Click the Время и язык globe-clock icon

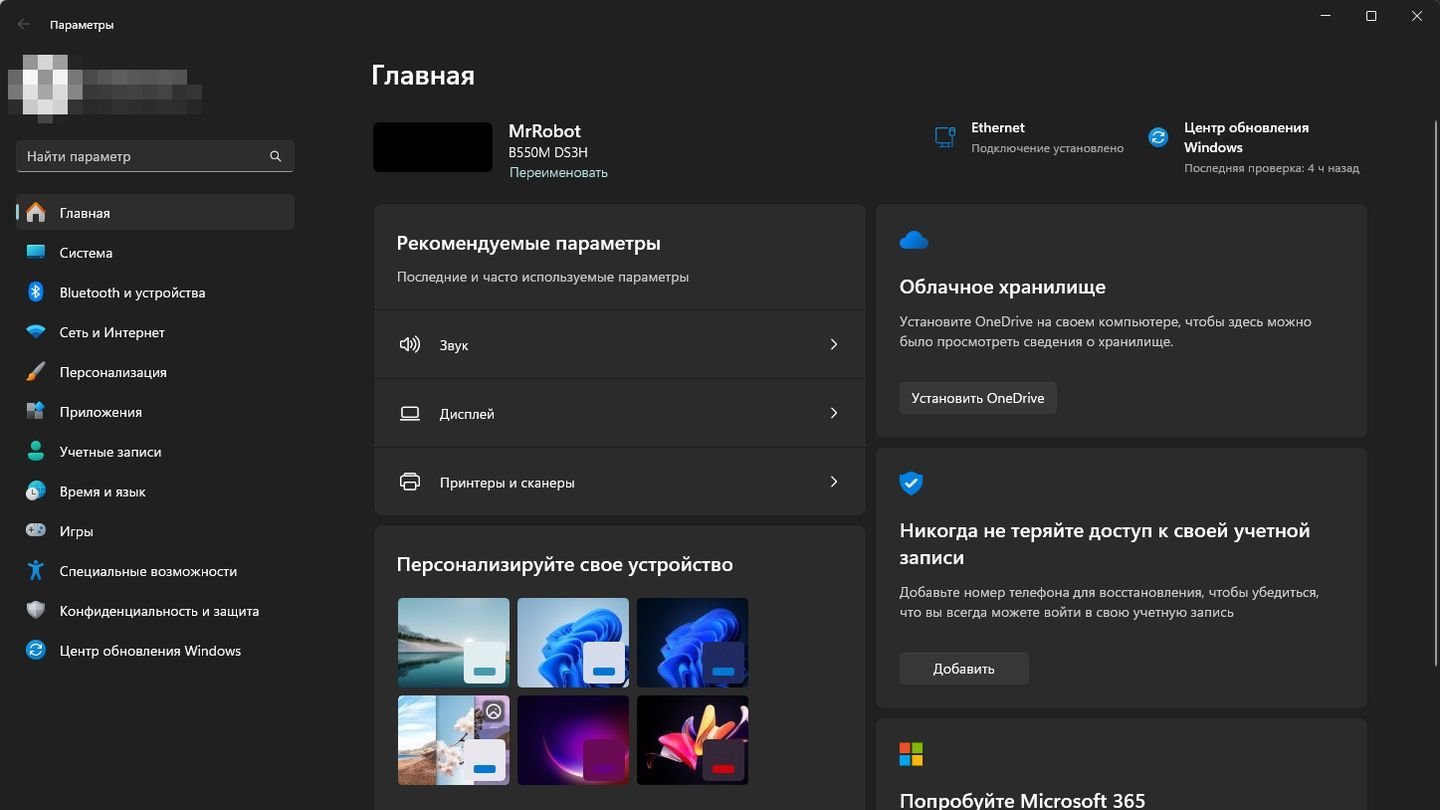(x=36, y=491)
